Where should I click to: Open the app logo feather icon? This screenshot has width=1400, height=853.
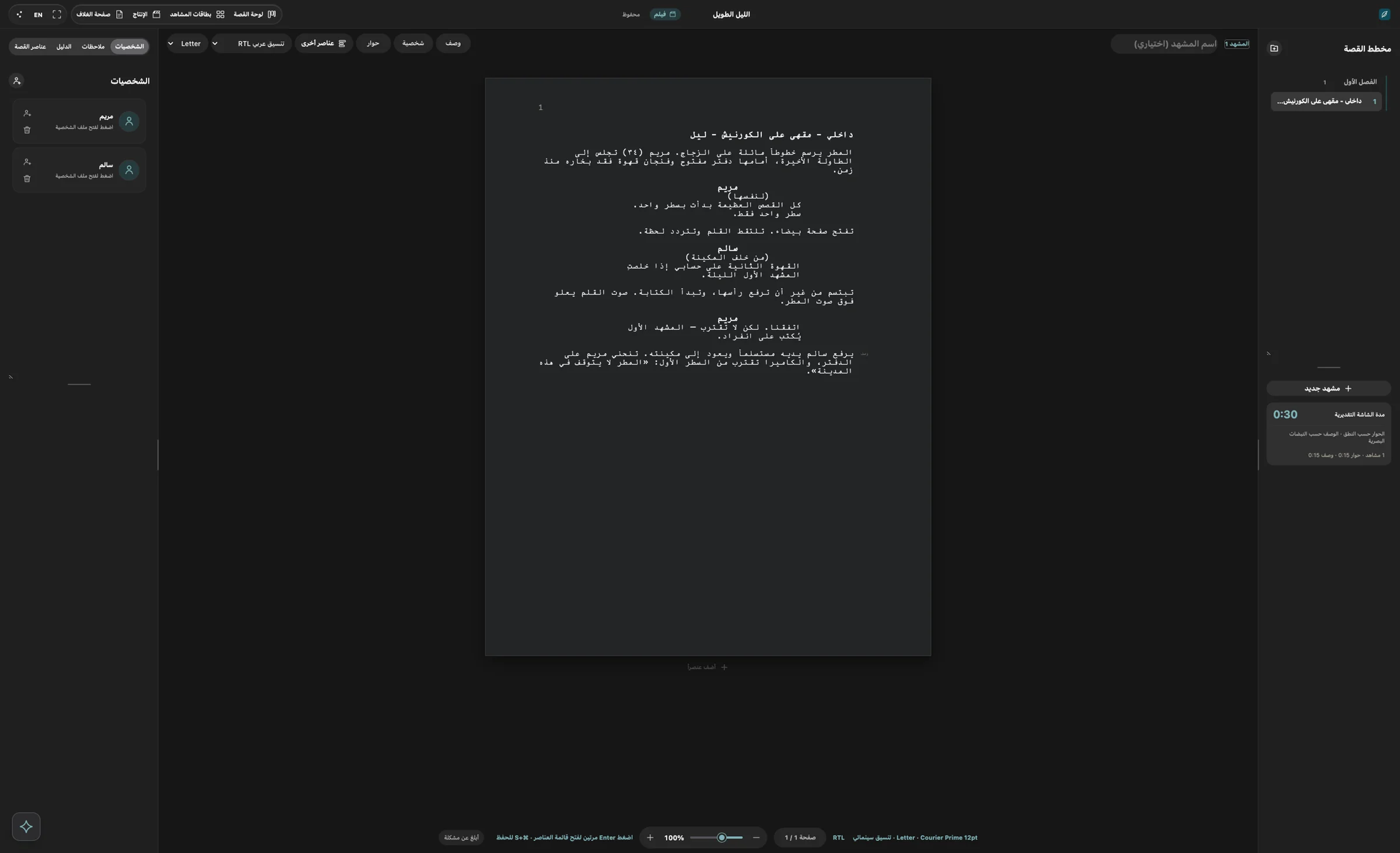1384,15
